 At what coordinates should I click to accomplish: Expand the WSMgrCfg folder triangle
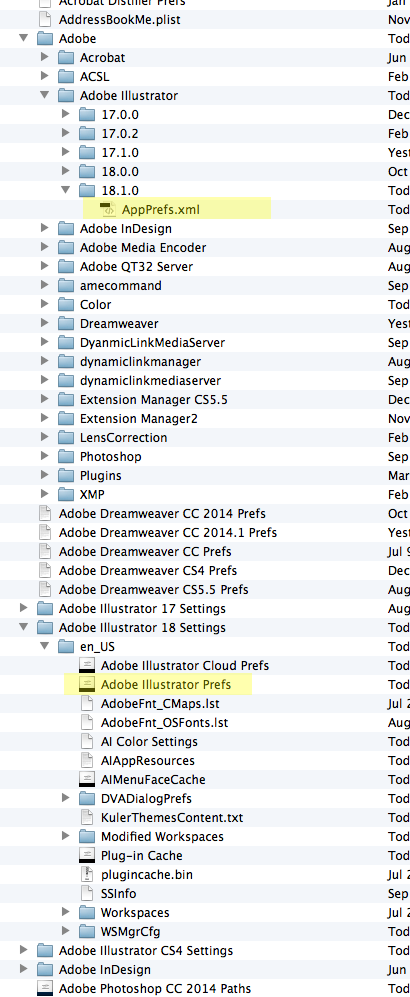(65, 931)
